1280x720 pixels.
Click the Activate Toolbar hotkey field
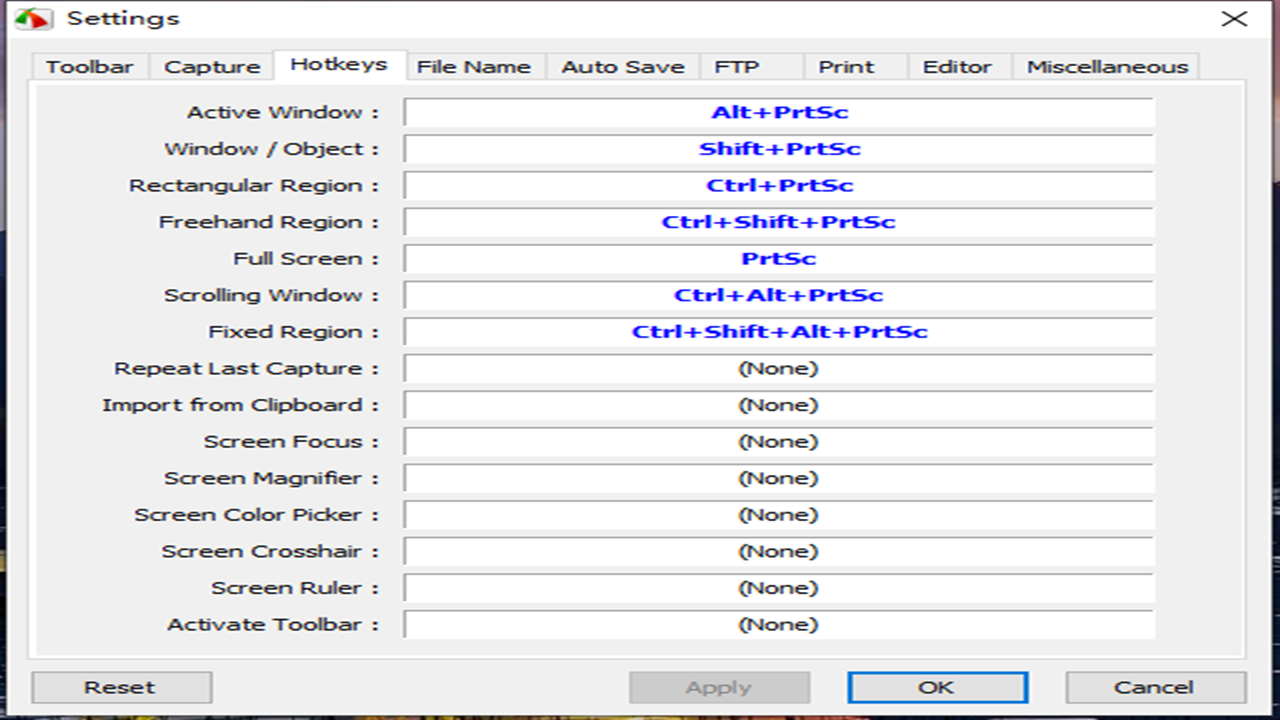point(779,624)
